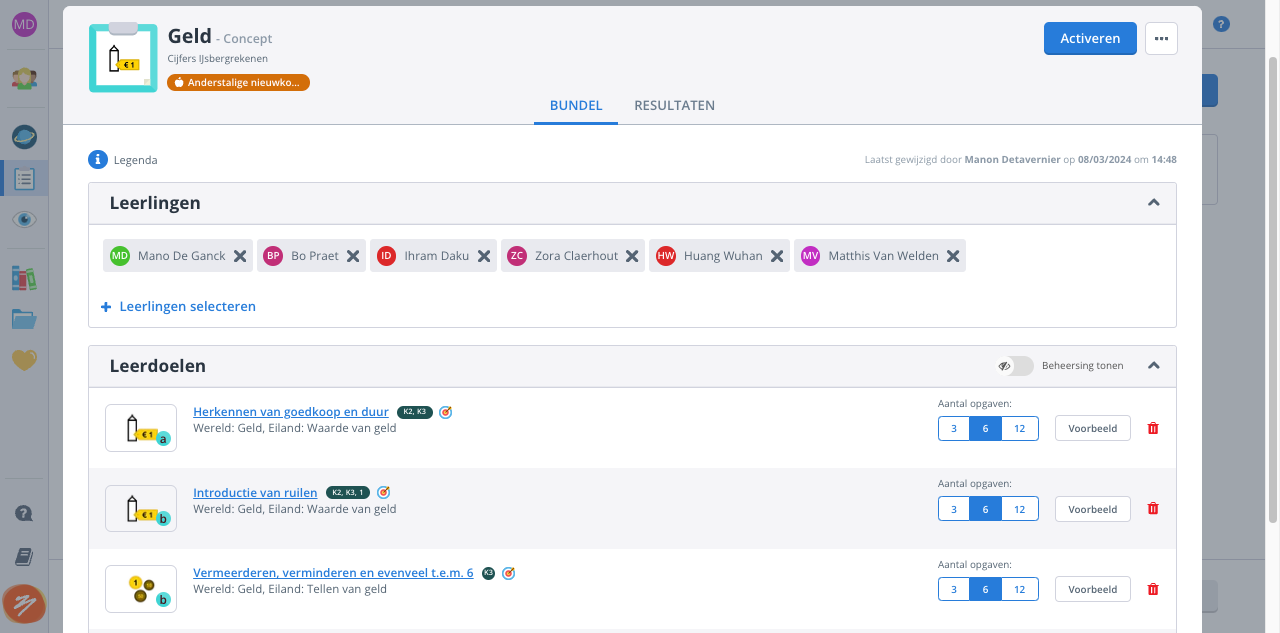
Task: Open the three-dots more options menu
Action: pyautogui.click(x=1161, y=38)
